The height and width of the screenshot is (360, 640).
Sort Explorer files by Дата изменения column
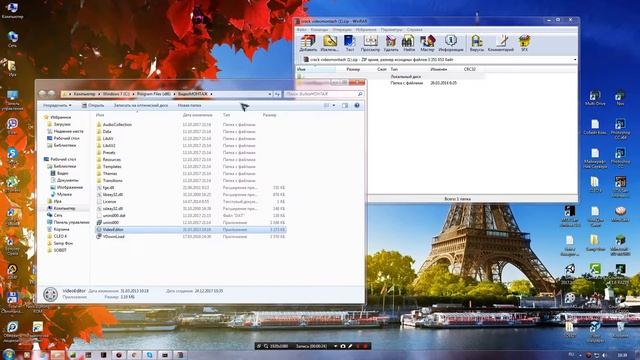[197, 115]
